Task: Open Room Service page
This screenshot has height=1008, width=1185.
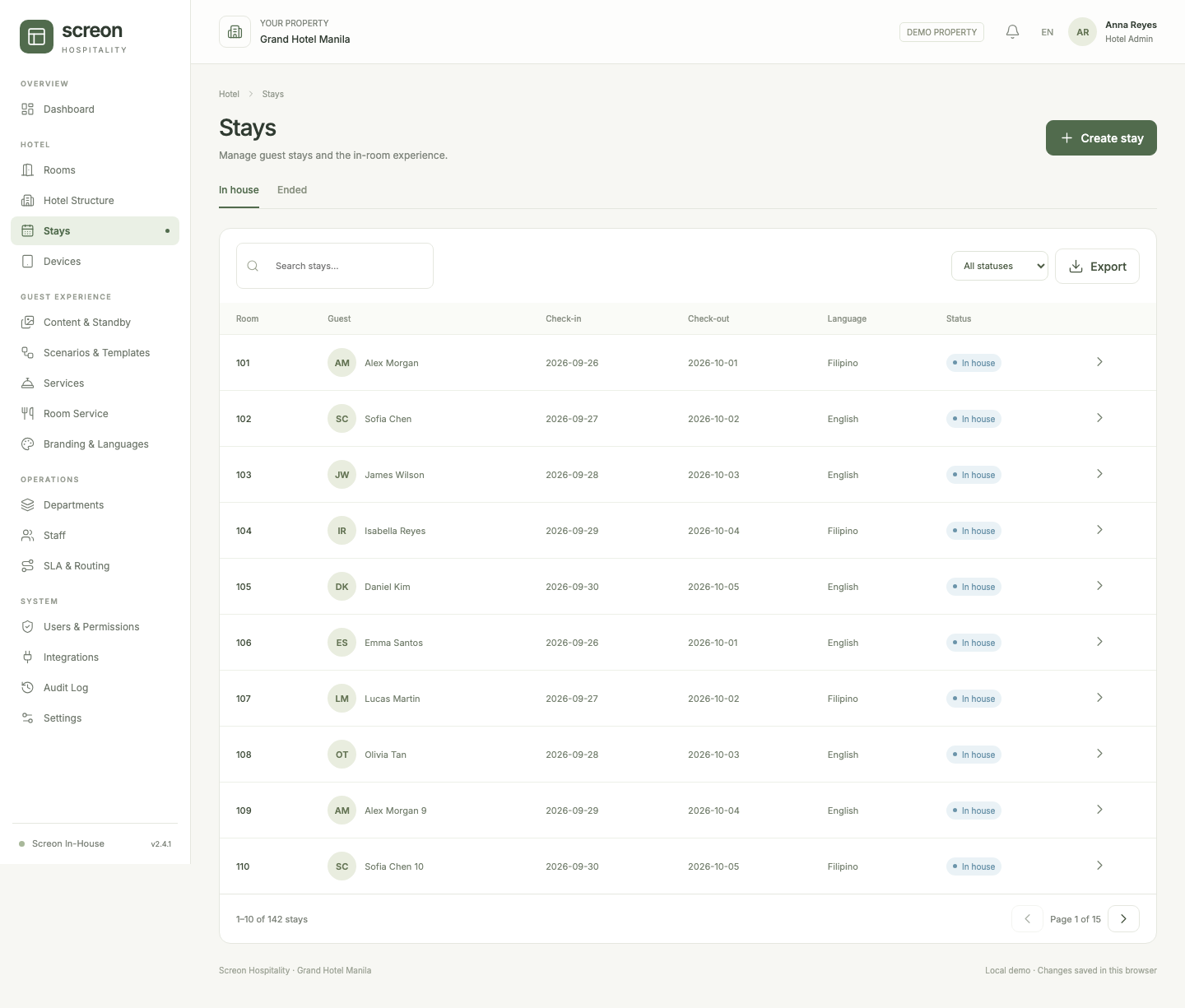Action: (x=95, y=414)
